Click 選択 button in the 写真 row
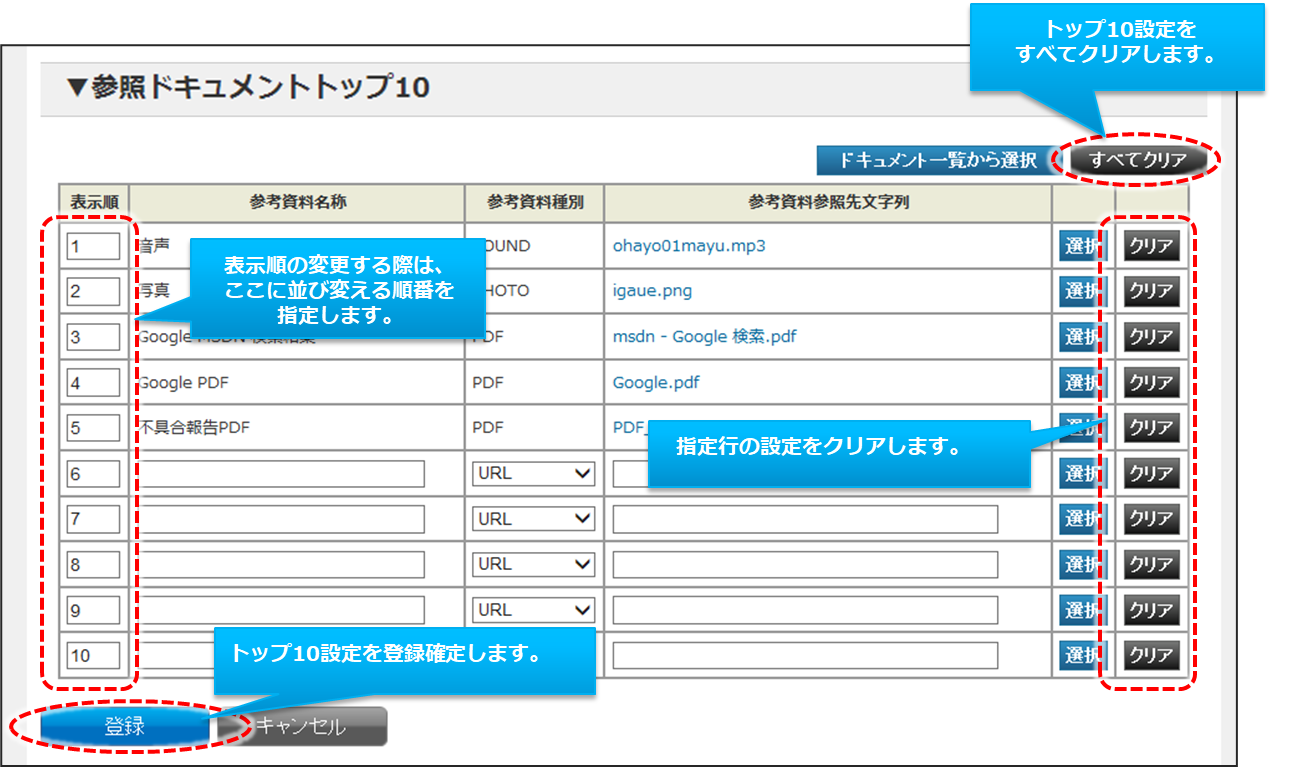The image size is (1294, 767). tap(1082, 291)
